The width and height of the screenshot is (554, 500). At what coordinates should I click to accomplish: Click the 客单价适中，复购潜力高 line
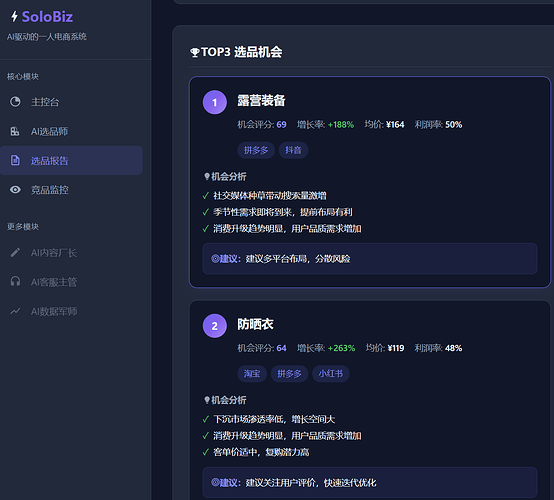[x=261, y=452]
